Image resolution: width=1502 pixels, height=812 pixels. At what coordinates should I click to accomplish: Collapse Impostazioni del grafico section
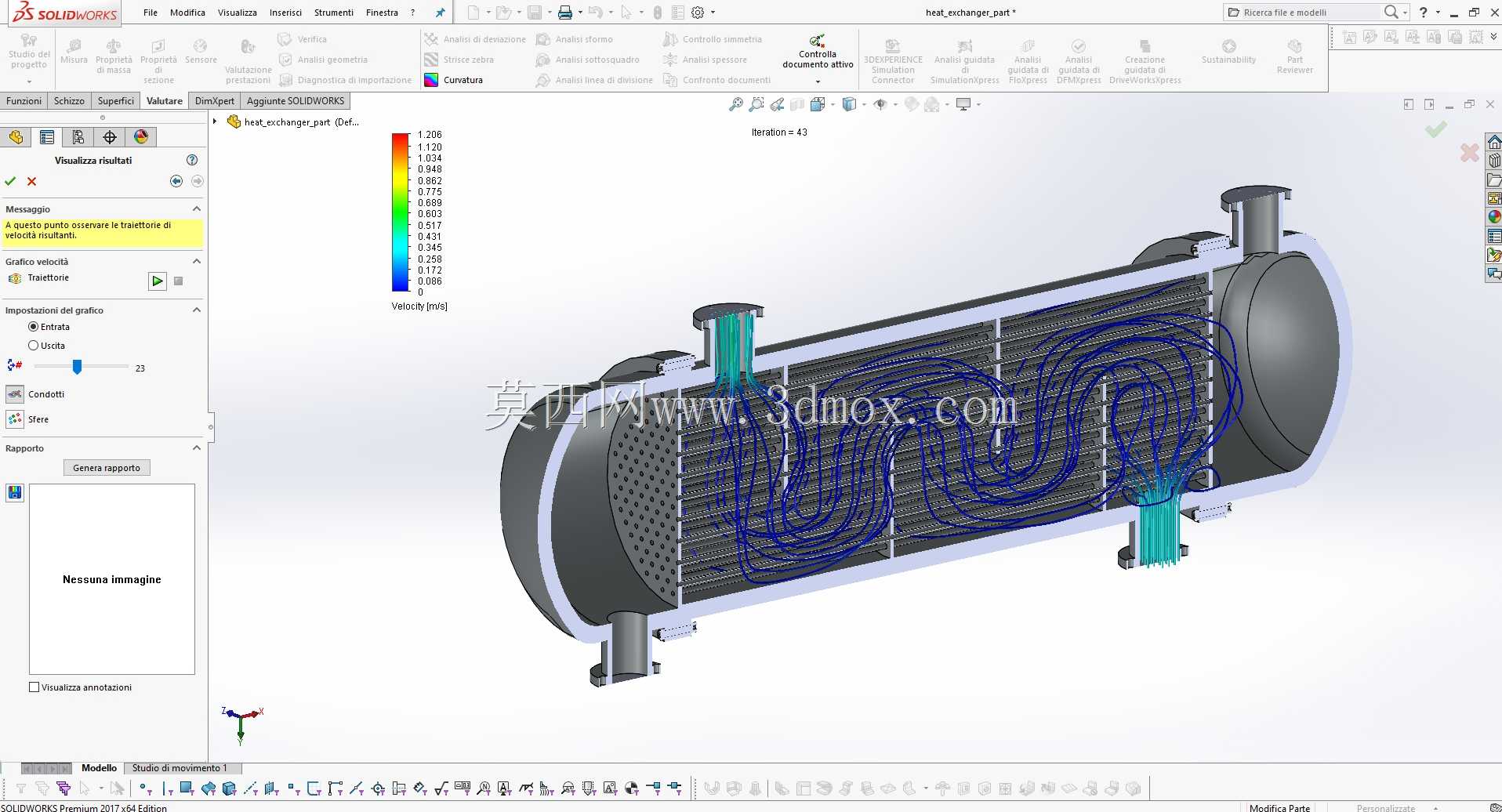pyautogui.click(x=197, y=310)
